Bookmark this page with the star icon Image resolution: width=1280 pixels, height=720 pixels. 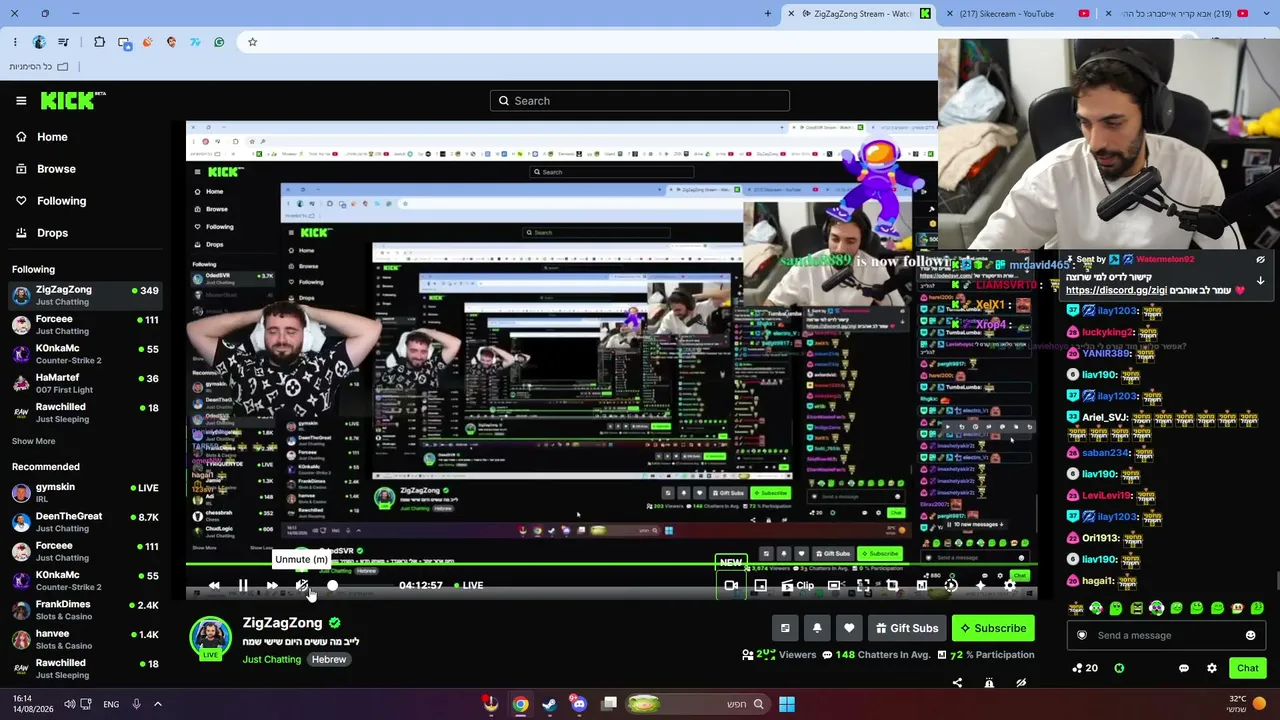[252, 42]
